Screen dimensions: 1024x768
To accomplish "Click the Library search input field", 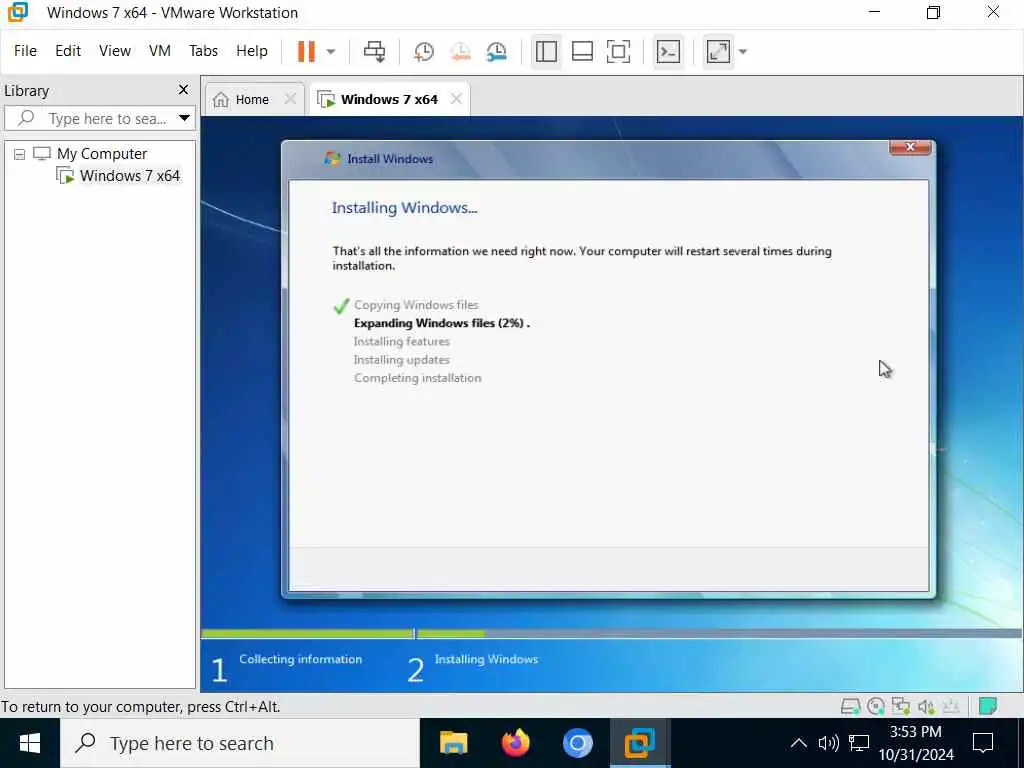I will (x=98, y=118).
